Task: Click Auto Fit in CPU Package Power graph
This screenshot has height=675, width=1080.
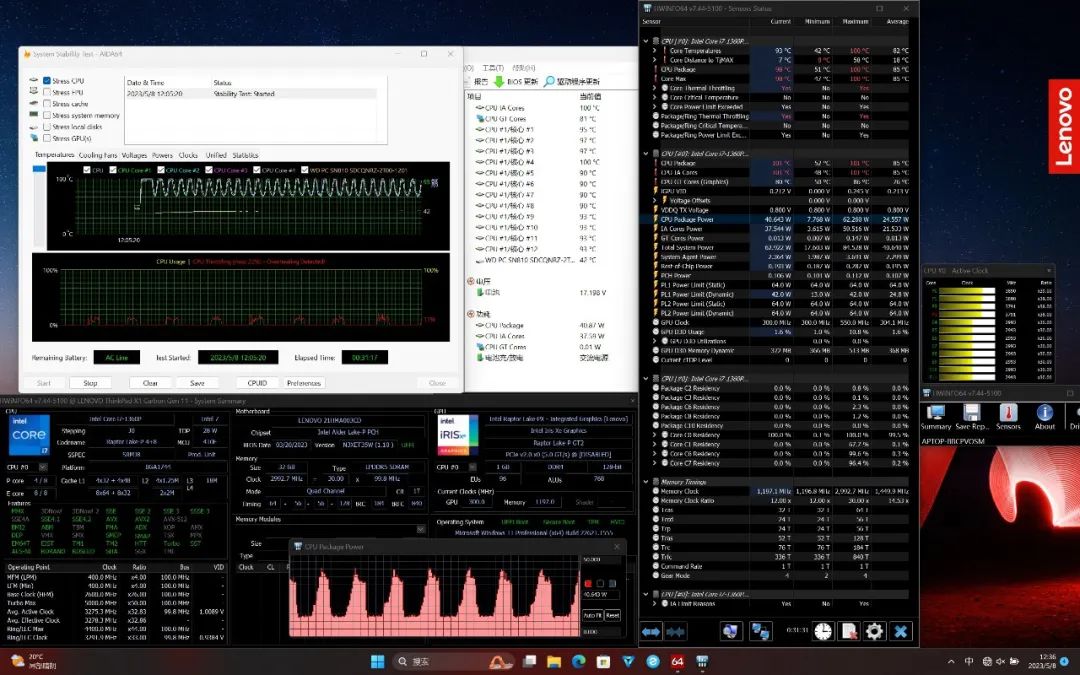Action: (x=592, y=615)
